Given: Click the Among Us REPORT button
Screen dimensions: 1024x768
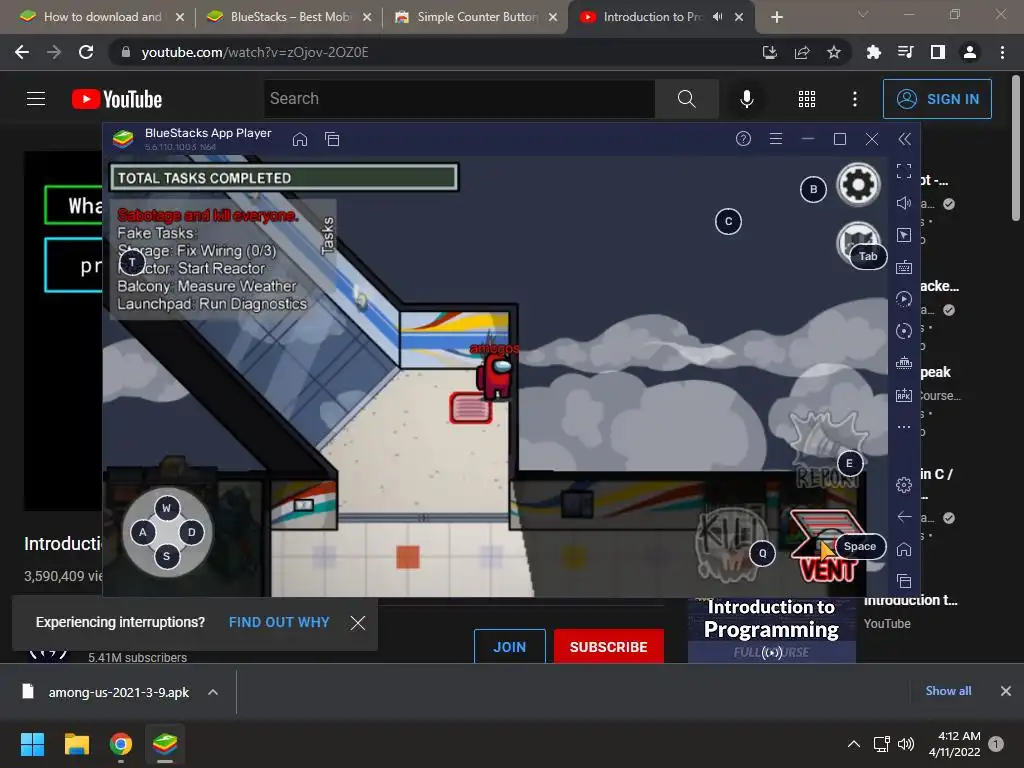Looking at the screenshot, I should click(828, 451).
